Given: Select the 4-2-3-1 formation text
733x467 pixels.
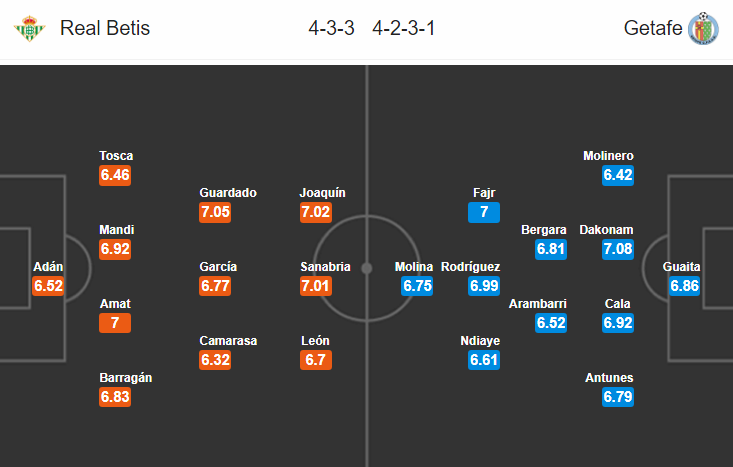Looking at the screenshot, I should (x=404, y=29).
